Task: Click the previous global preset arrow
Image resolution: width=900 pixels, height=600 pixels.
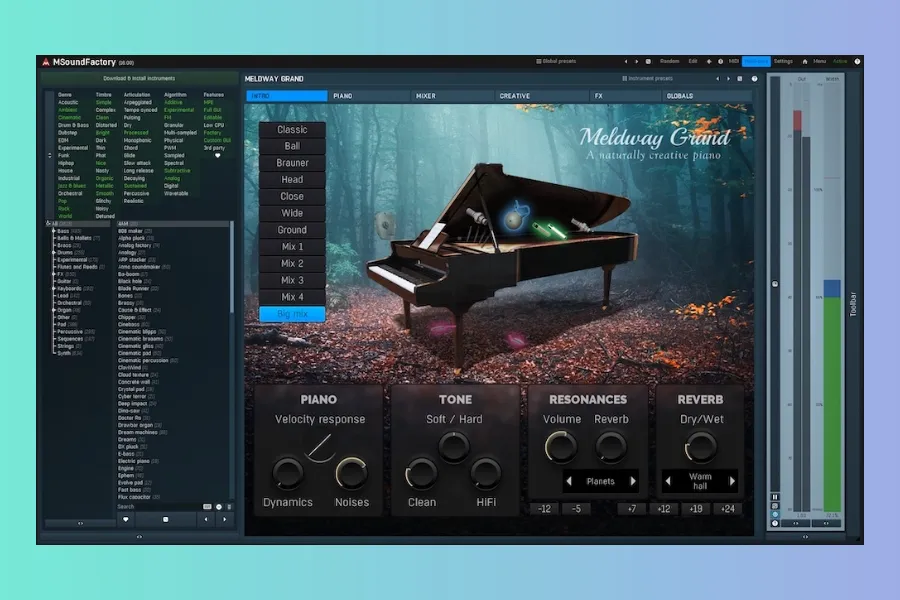Action: coord(626,61)
